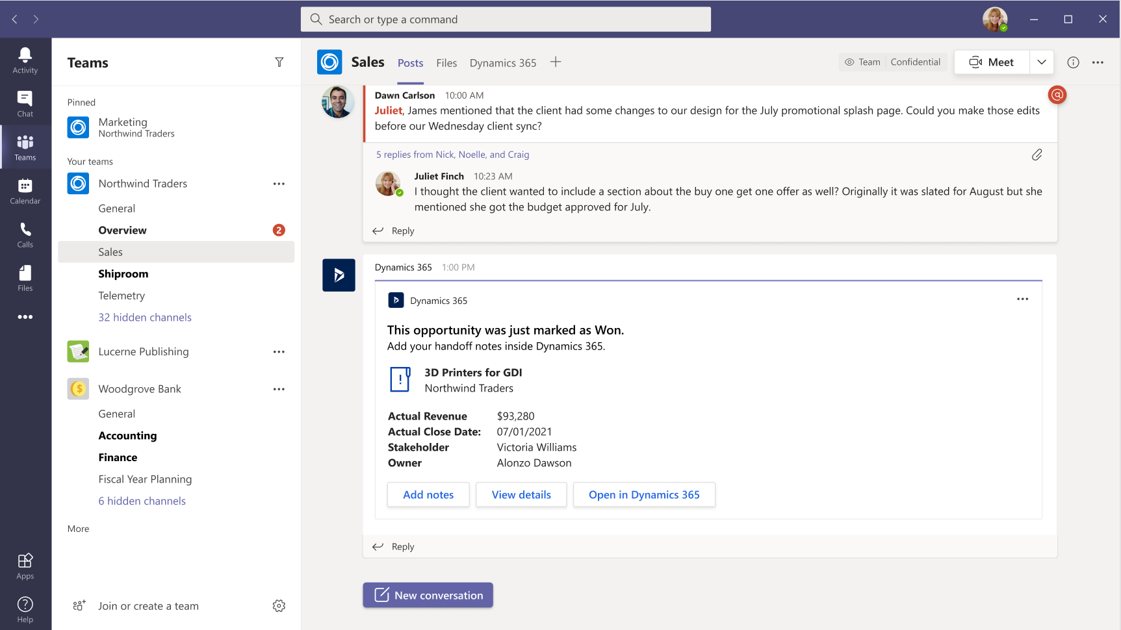The height and width of the screenshot is (630, 1121).
Task: Select the Shiproom channel
Action: 123,274
